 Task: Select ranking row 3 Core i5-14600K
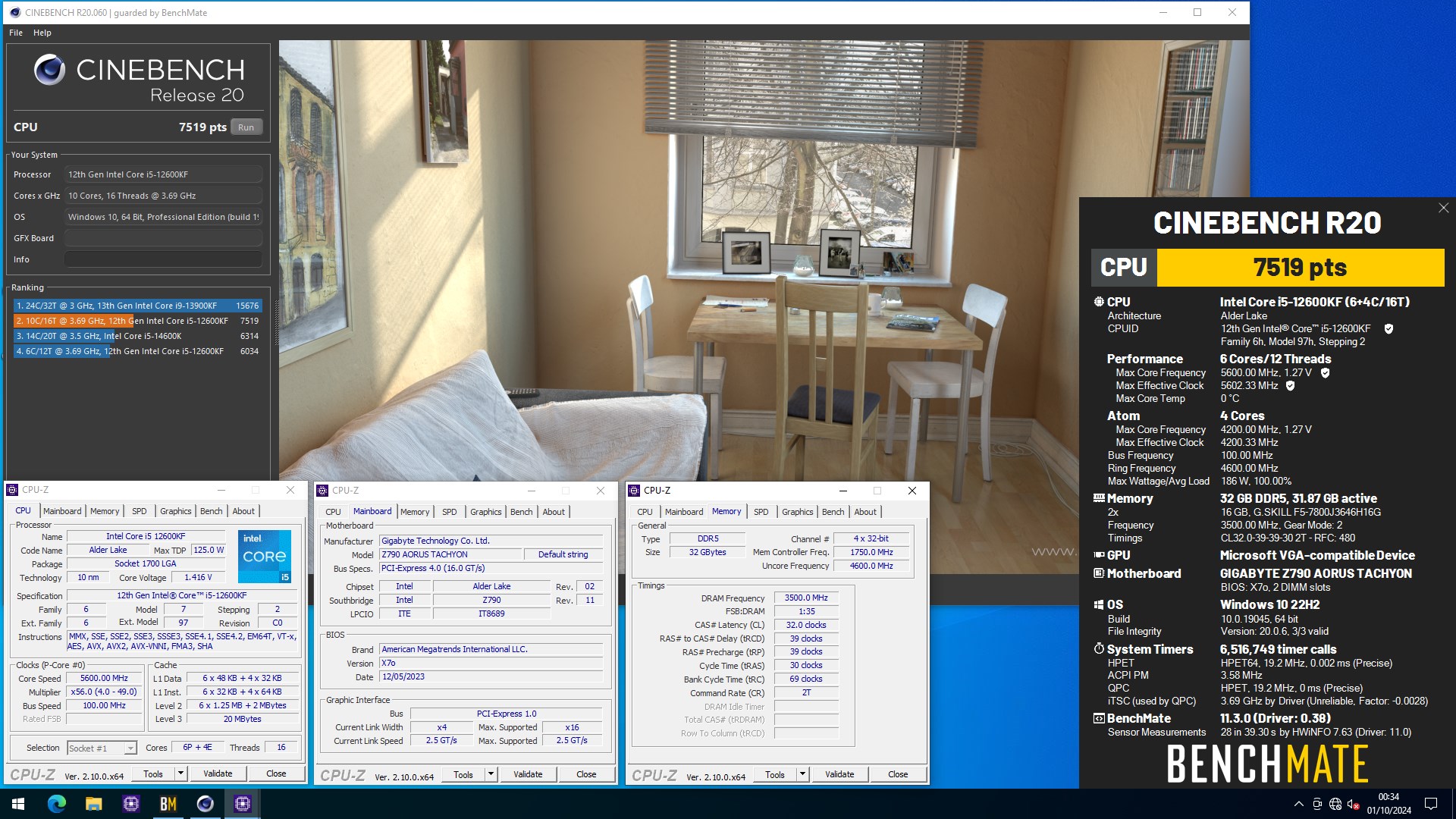138,336
